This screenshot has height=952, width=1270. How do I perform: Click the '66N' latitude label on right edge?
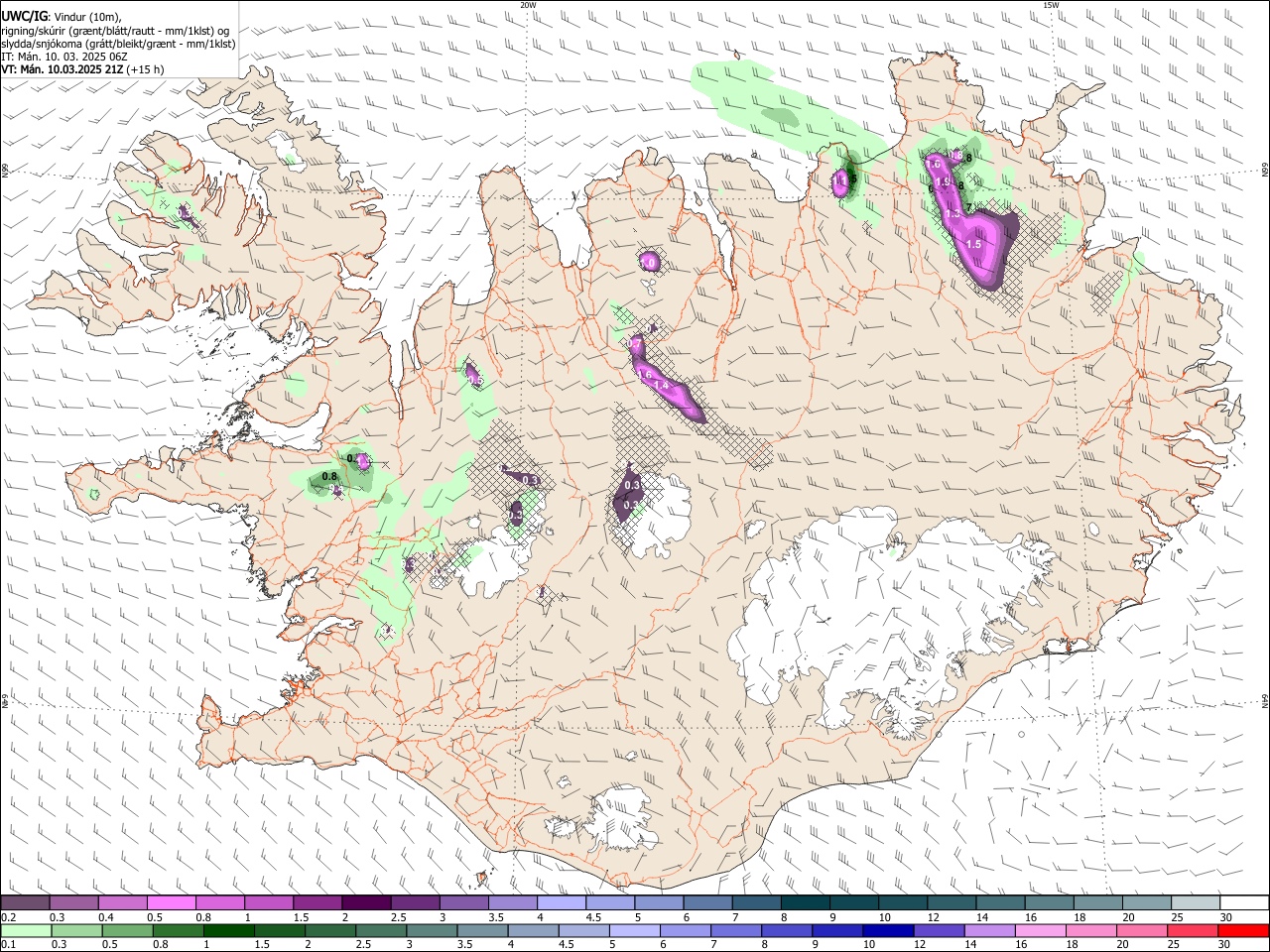point(1265,171)
